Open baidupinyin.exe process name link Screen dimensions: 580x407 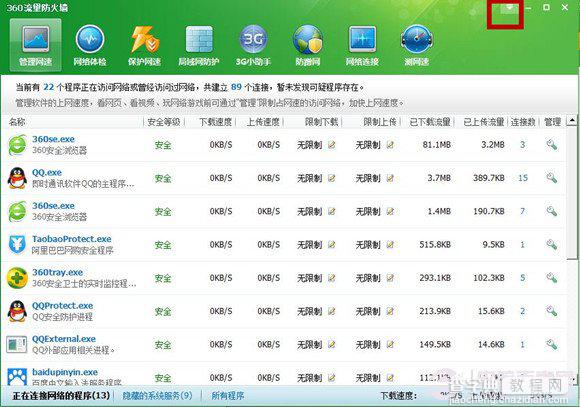coord(65,372)
